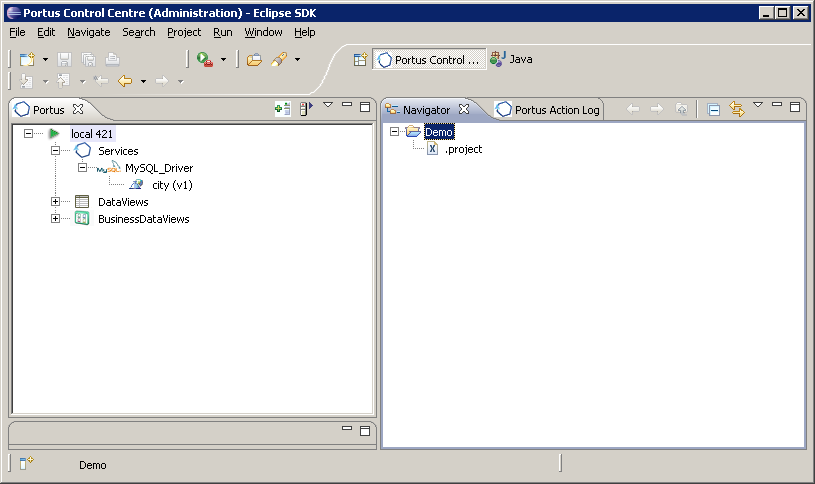This screenshot has width=815, height=484.
Task: Click the Open Perspective icon
Action: [x=360, y=59]
